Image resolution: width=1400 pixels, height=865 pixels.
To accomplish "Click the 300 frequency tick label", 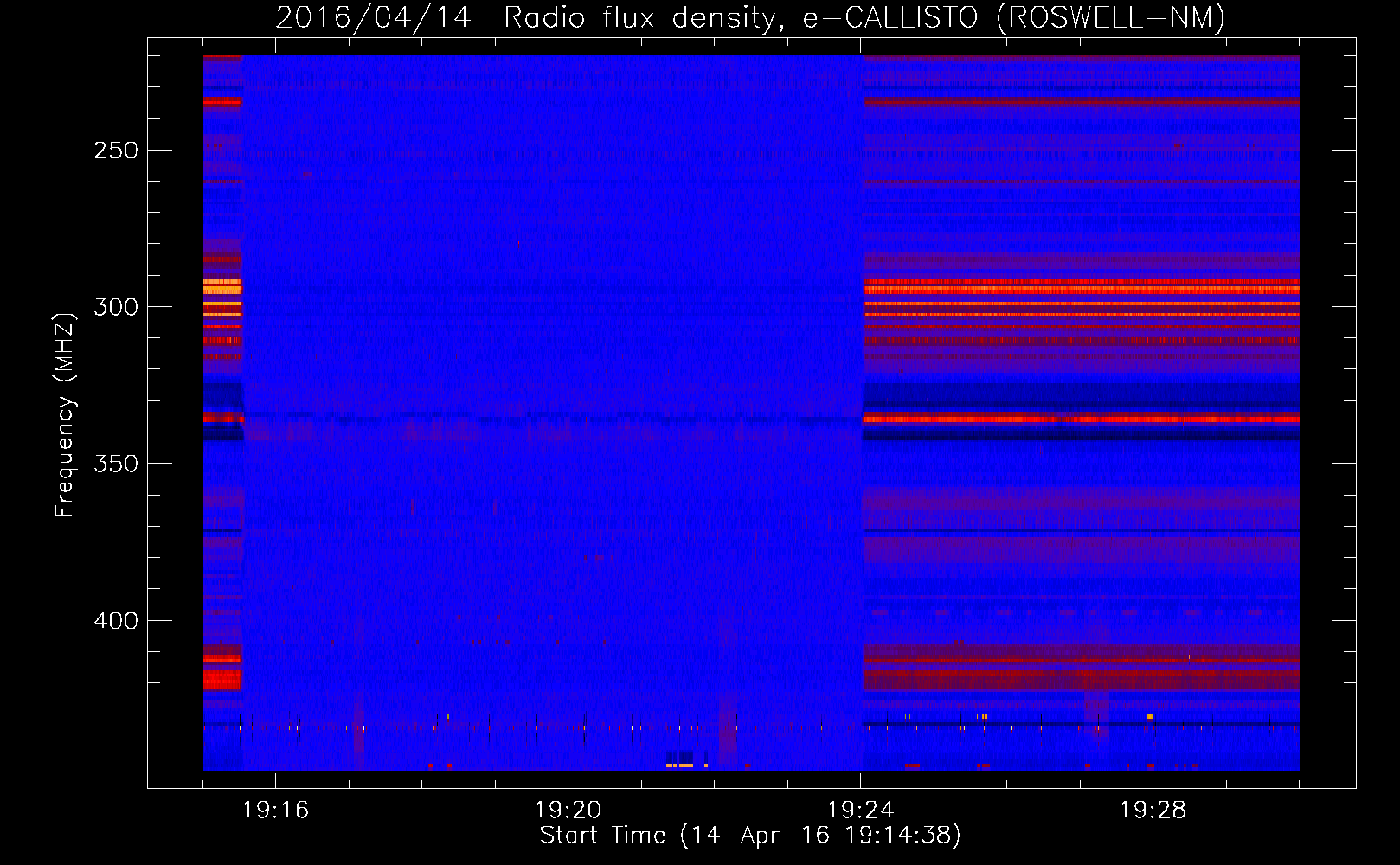I will pos(116,307).
